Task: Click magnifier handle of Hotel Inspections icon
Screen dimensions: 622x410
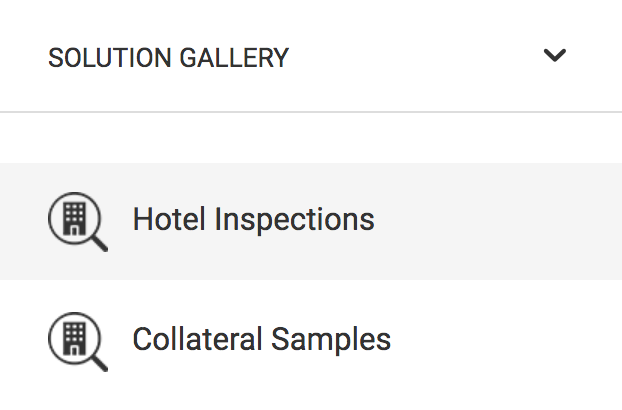Action: tap(98, 243)
